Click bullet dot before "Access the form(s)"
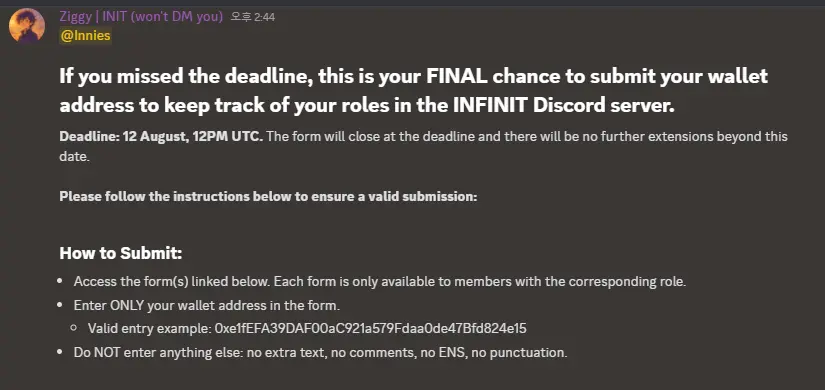Image resolution: width=825 pixels, height=390 pixels. pos(60,282)
